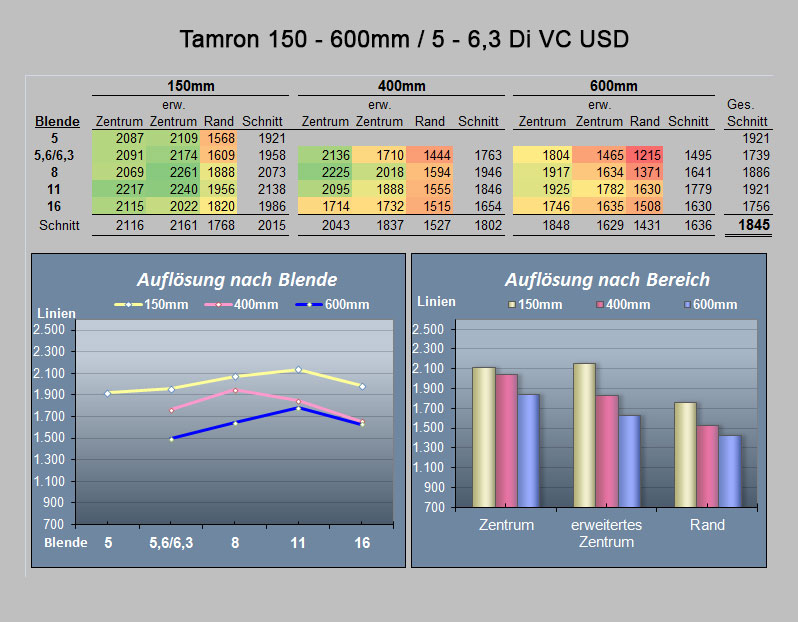Screen dimensions: 798x622
Task: Select the Ges. Schnitt column header
Action: pos(747,113)
